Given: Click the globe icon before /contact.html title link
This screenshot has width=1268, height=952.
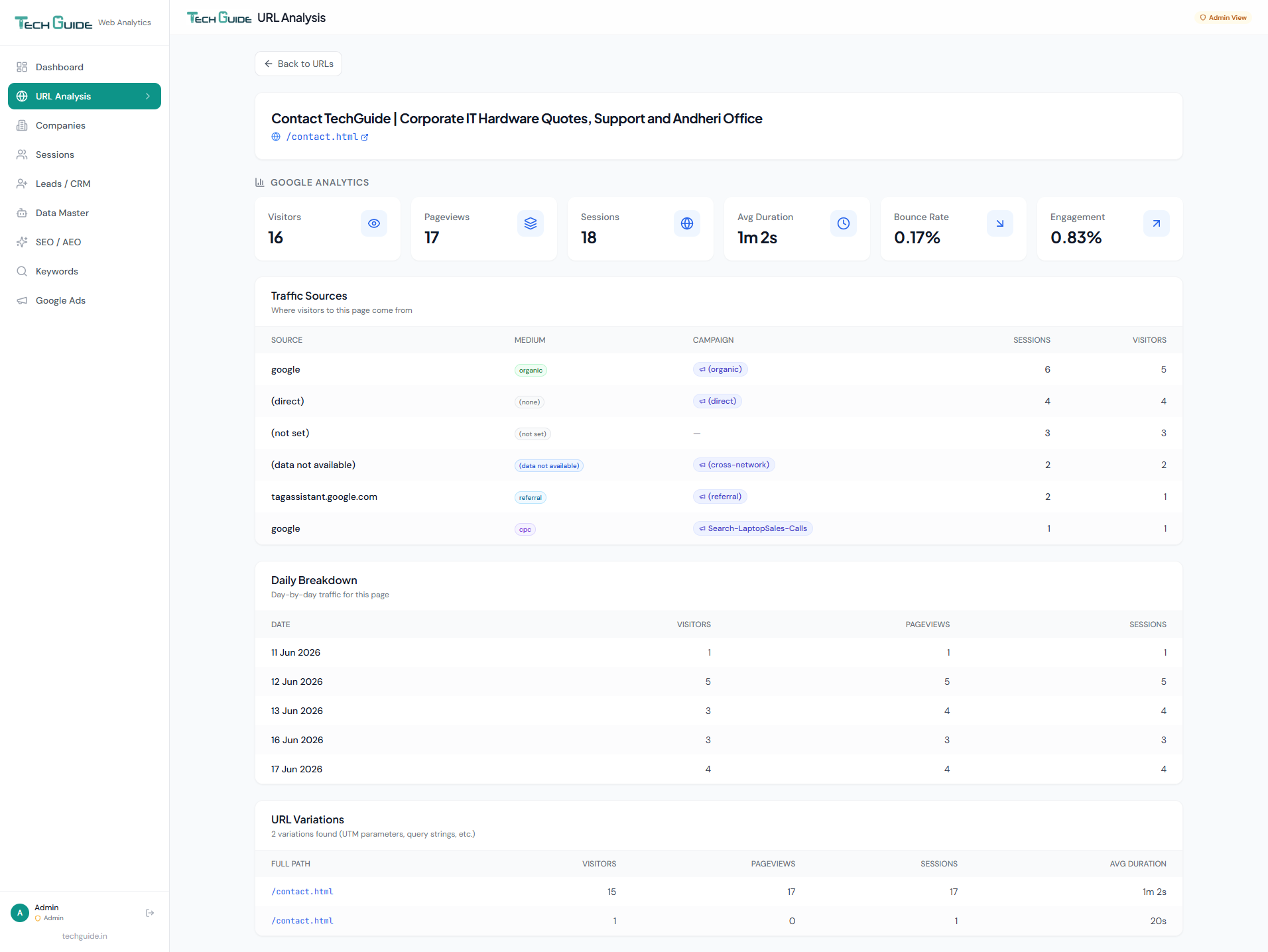Looking at the screenshot, I should [x=276, y=137].
